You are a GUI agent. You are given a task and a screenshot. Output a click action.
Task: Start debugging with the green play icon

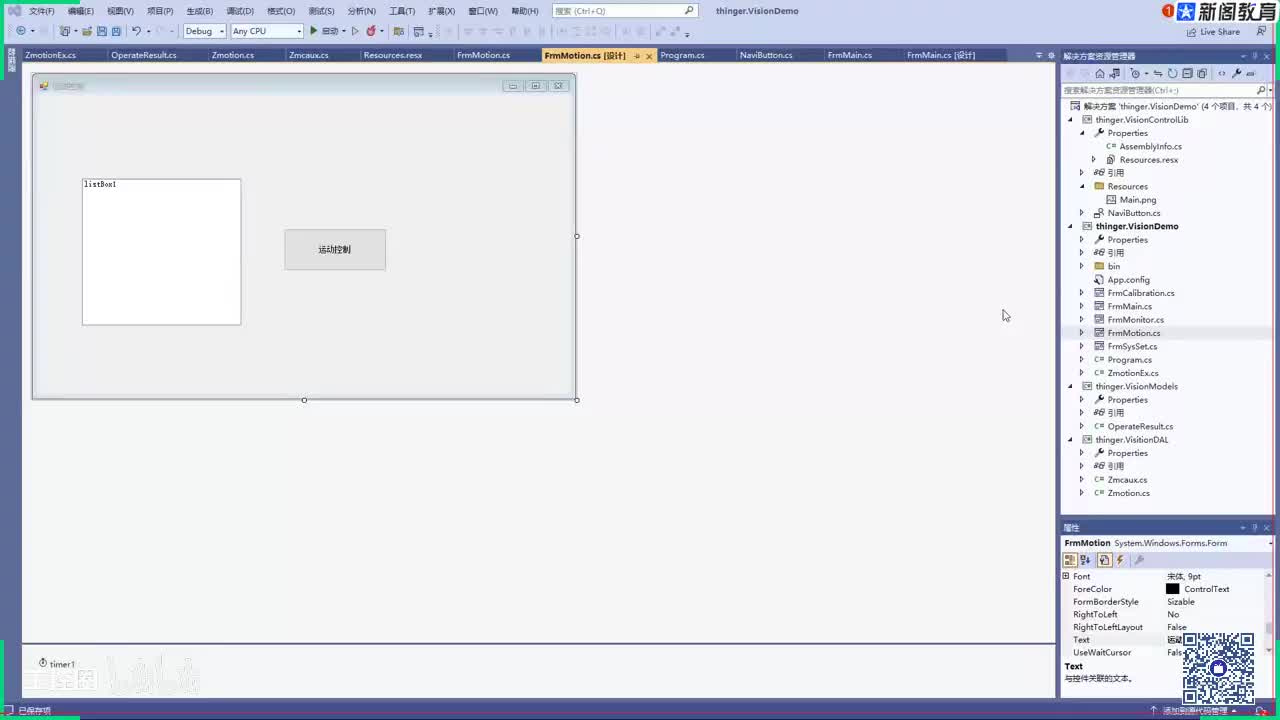[313, 31]
